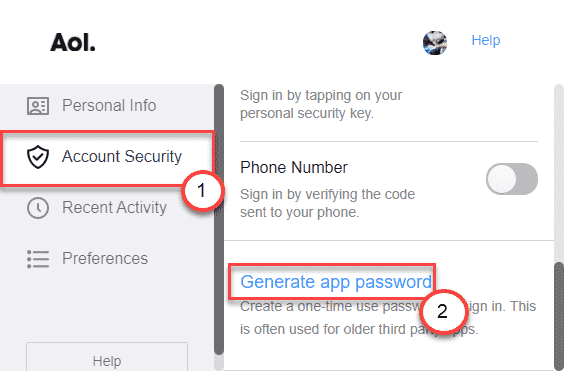Open the Personal Info section

click(107, 106)
